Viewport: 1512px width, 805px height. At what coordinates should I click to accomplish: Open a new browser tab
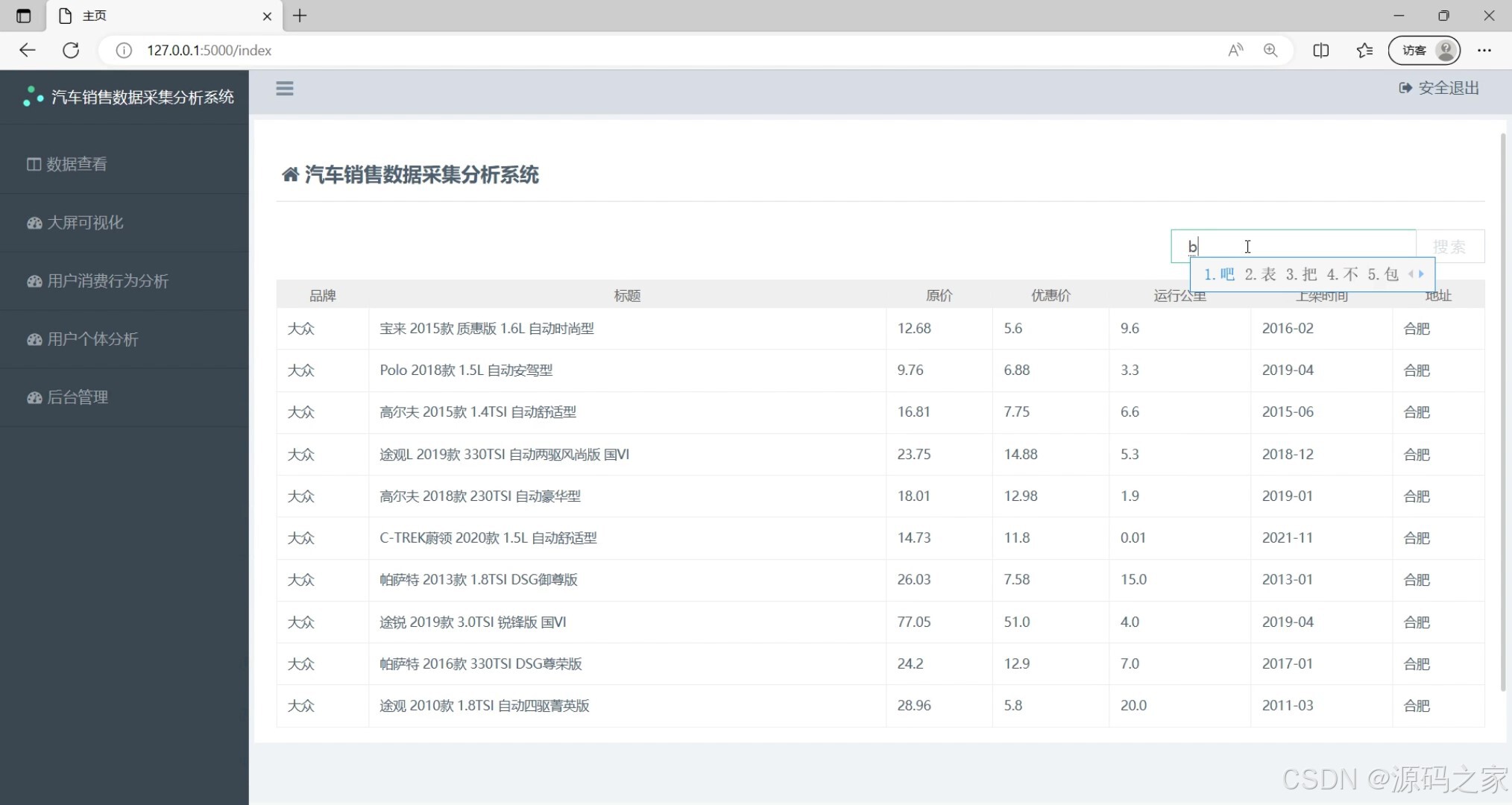coord(300,16)
